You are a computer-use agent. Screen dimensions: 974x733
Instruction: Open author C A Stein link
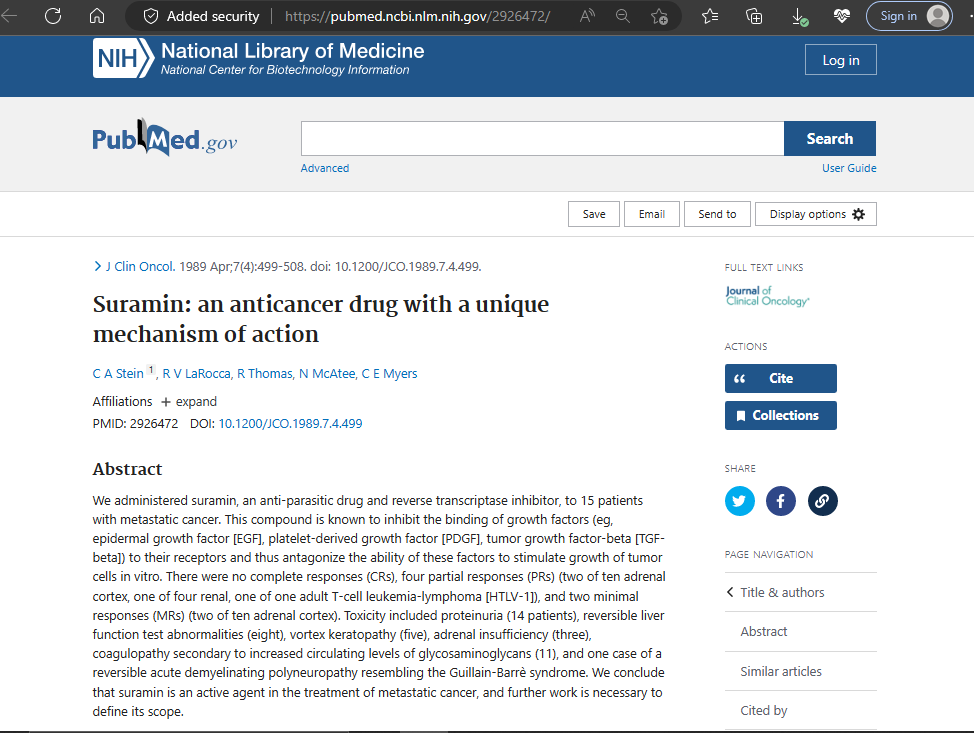tap(118, 374)
